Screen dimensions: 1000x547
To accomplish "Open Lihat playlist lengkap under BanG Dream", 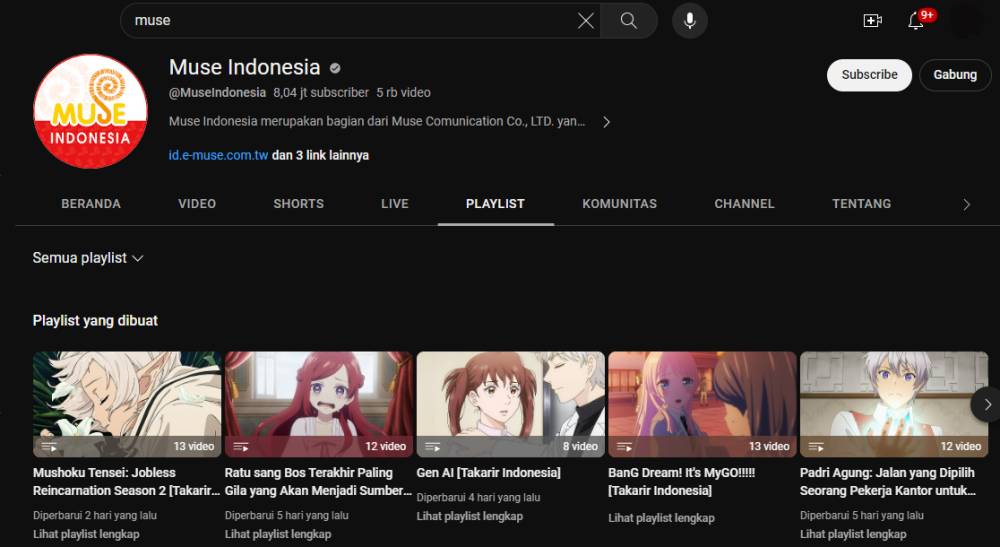I will pyautogui.click(x=661, y=518).
